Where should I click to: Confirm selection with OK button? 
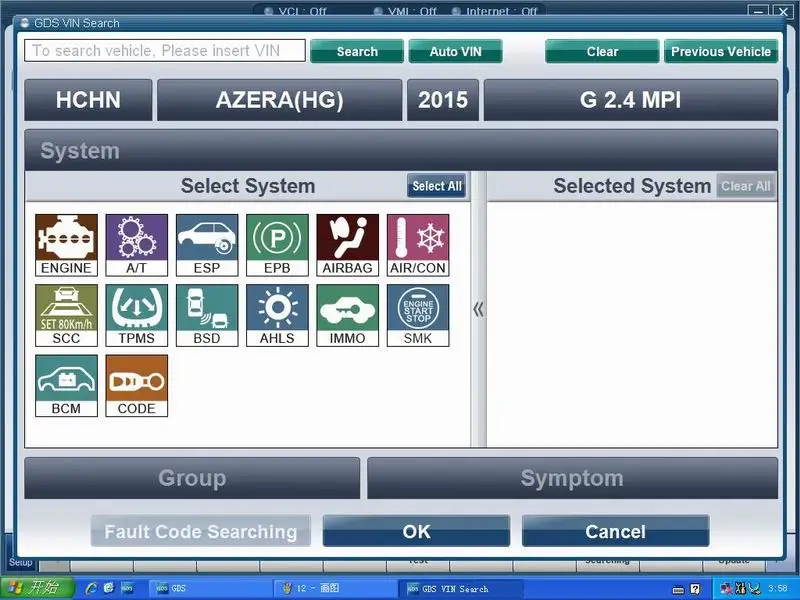point(416,531)
